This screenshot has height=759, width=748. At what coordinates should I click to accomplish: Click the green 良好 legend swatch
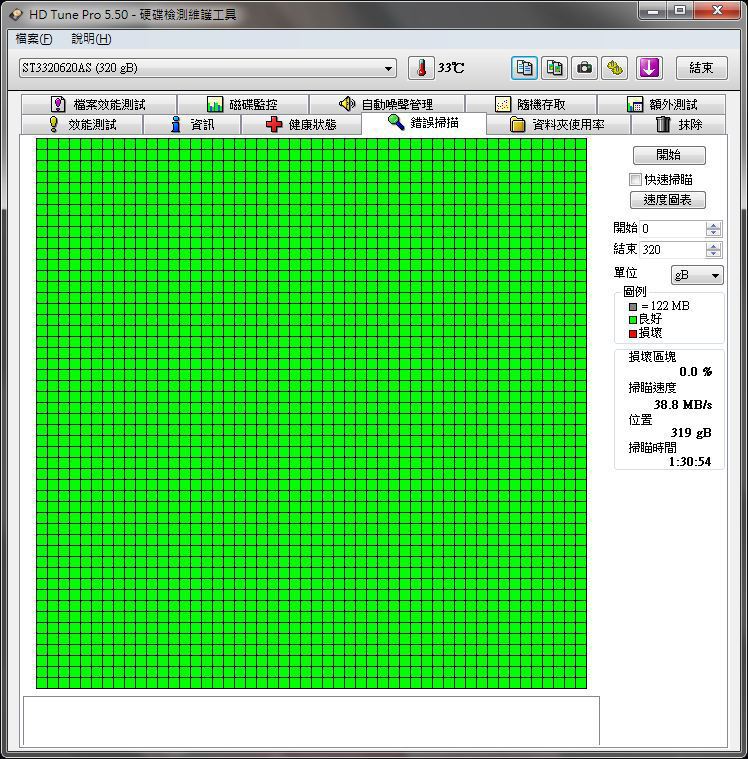(x=633, y=319)
